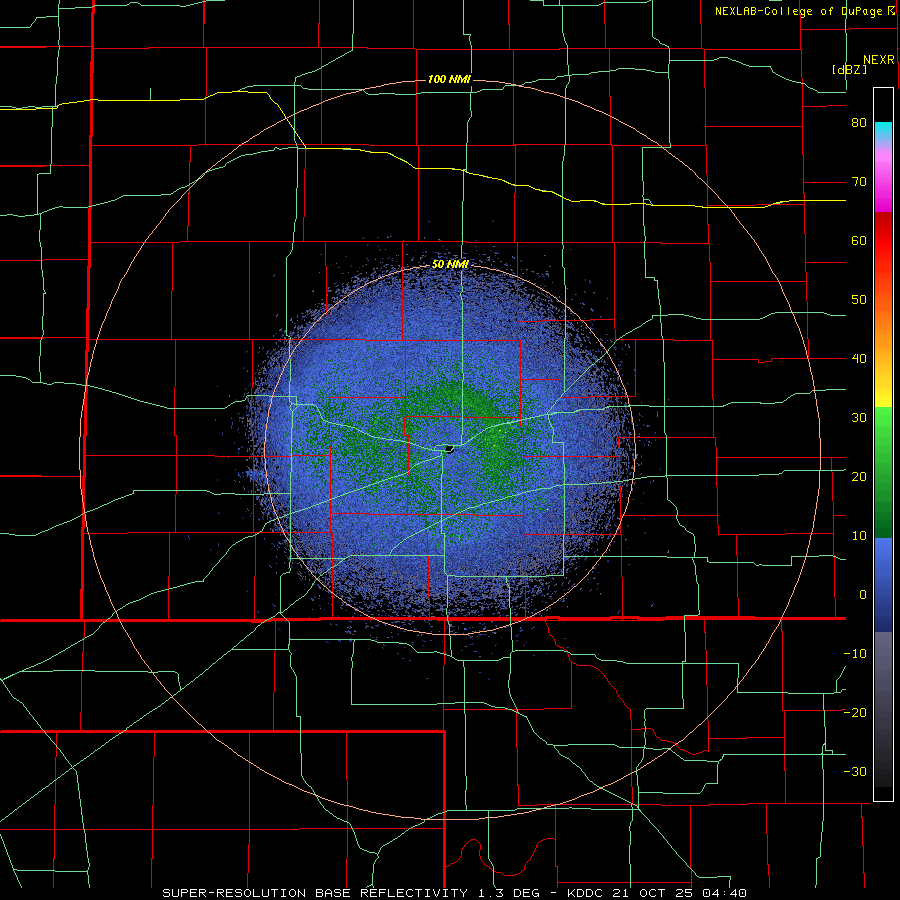Click the 40 value on the dBZ scale
900x900 pixels.
click(x=859, y=359)
